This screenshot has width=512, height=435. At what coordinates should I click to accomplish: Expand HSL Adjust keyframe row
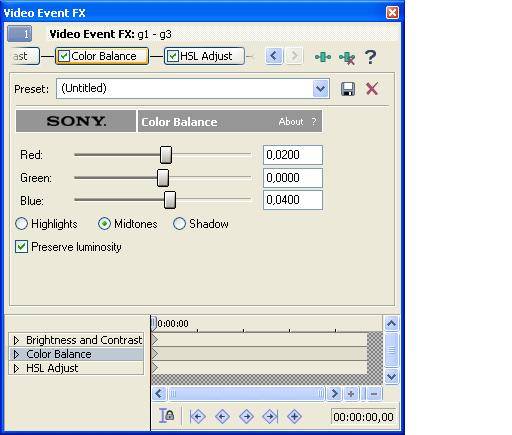(16, 368)
